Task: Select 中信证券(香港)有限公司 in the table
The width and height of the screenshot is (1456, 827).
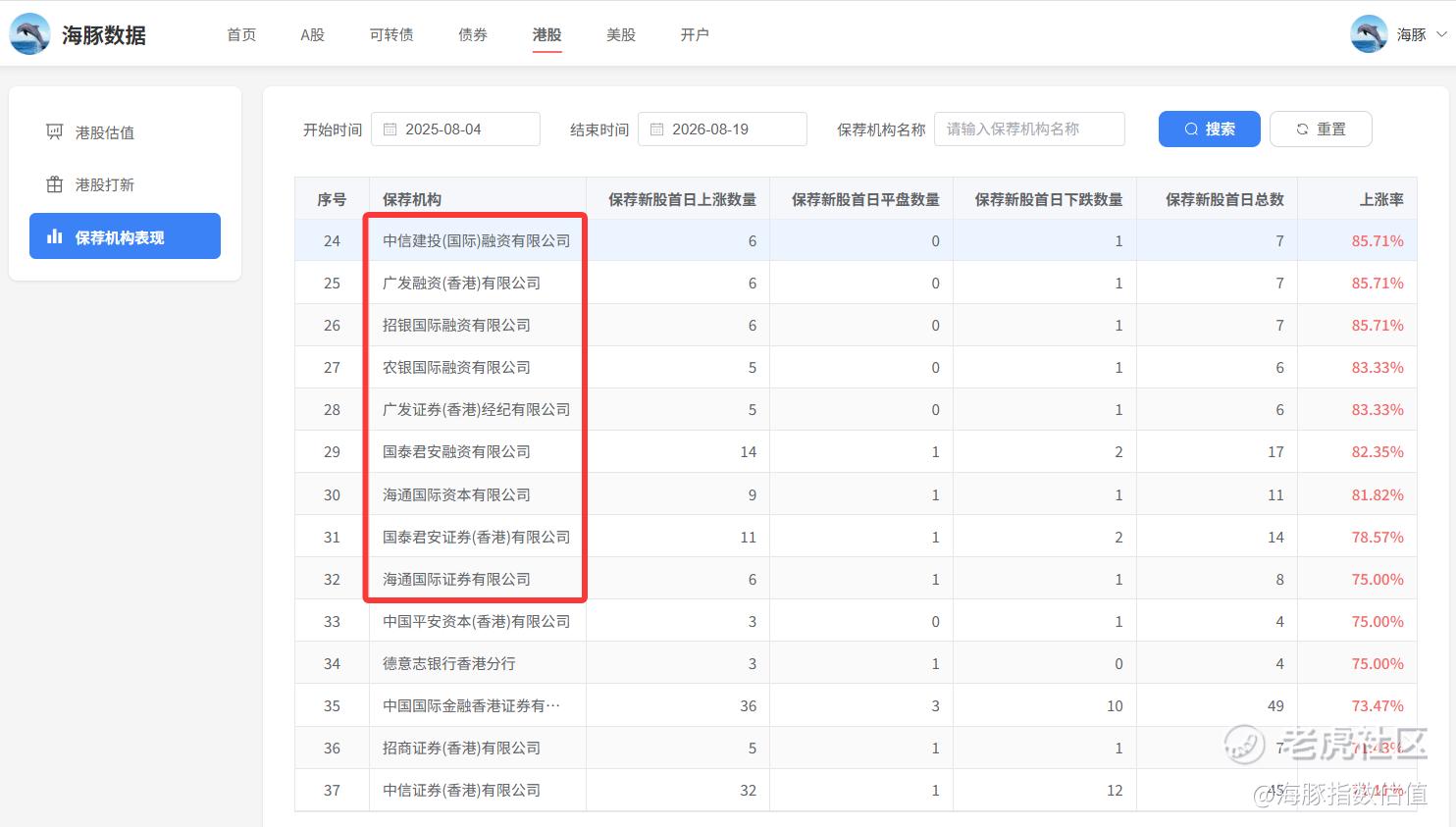Action: 462,791
